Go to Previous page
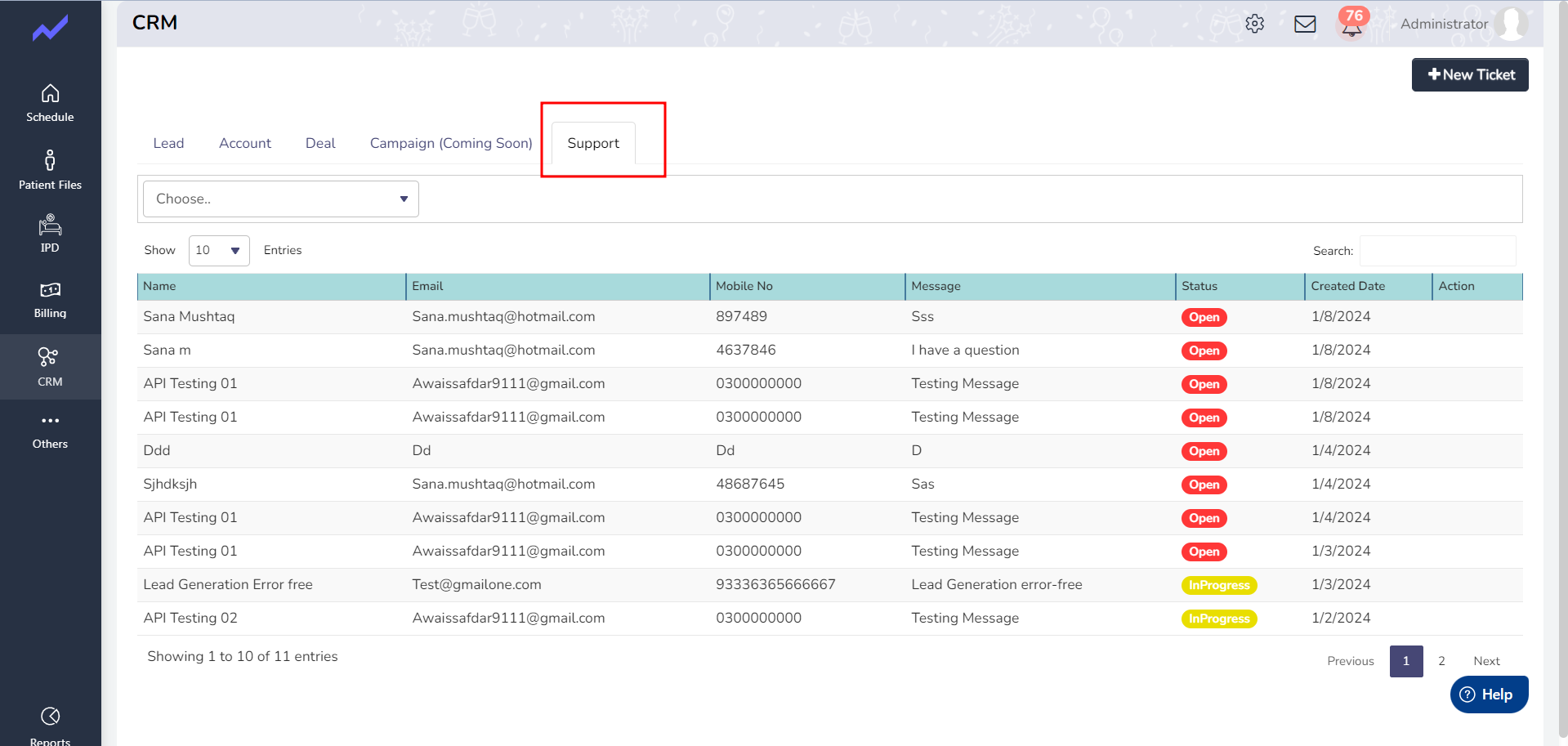1568x746 pixels. tap(1350, 661)
